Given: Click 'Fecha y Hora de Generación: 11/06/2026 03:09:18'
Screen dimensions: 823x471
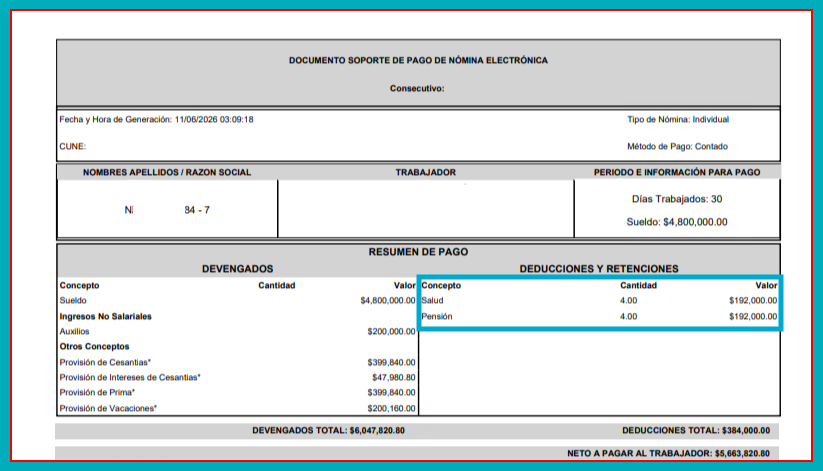Looking at the screenshot, I should coord(156,119).
